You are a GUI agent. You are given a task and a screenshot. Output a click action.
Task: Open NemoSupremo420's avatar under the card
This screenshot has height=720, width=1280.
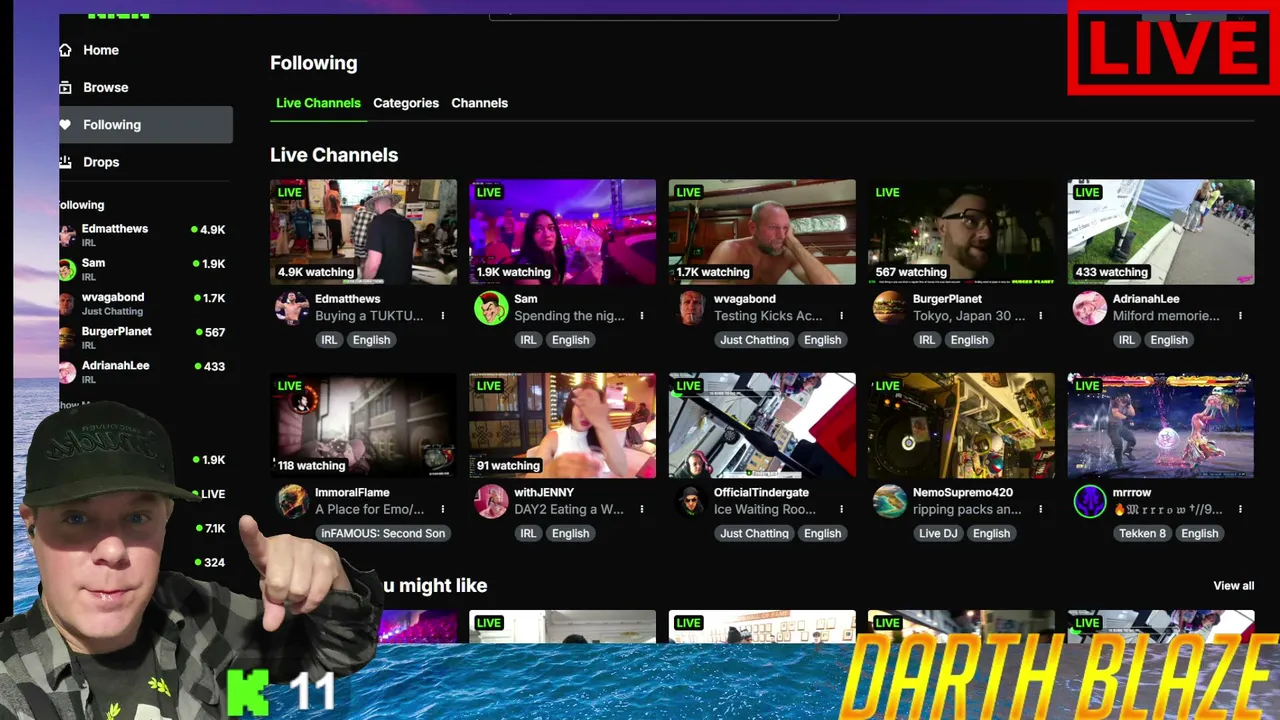pyautogui.click(x=890, y=501)
